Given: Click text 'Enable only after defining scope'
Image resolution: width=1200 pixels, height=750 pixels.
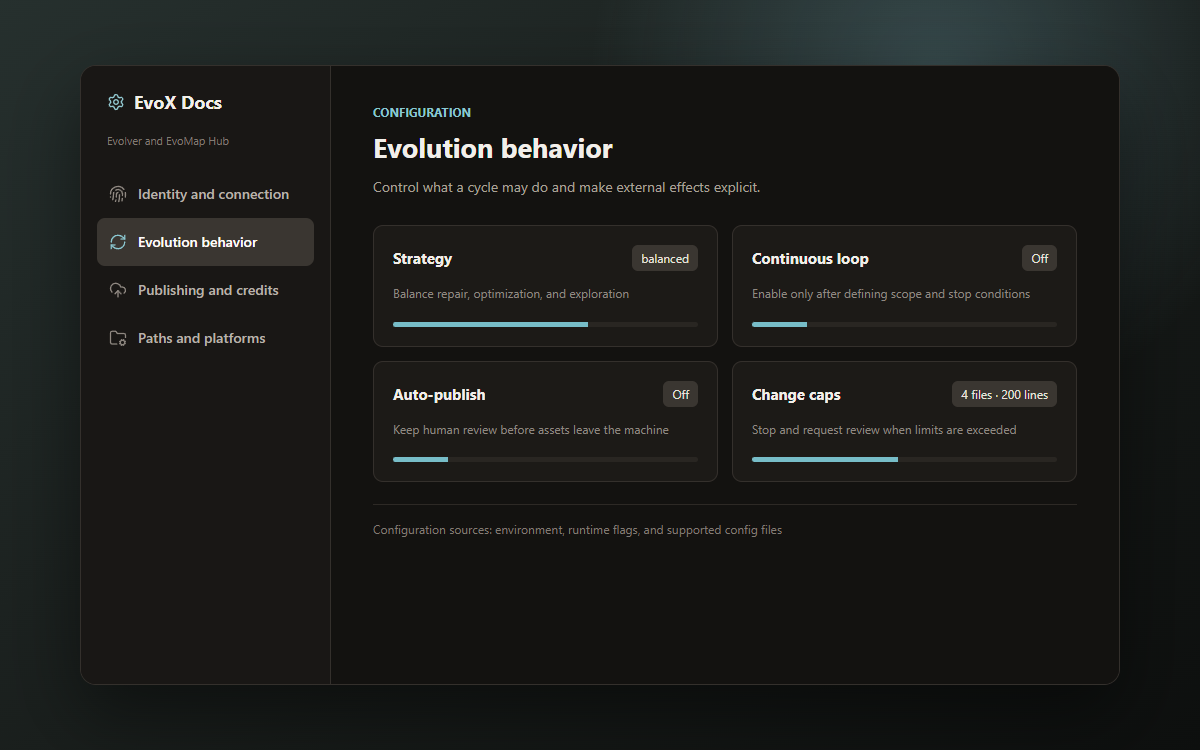Looking at the screenshot, I should (840, 294).
